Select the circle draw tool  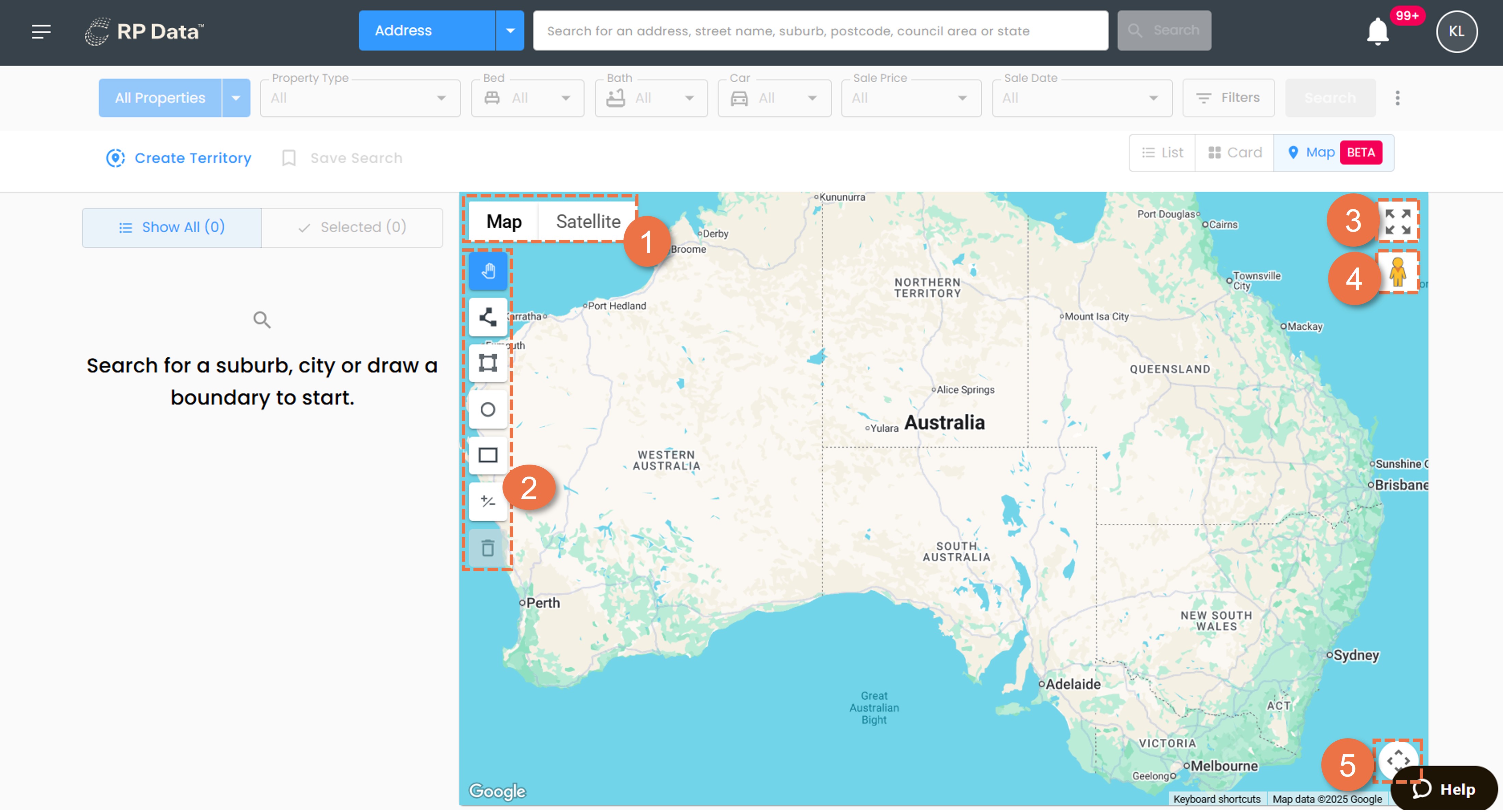coord(488,410)
